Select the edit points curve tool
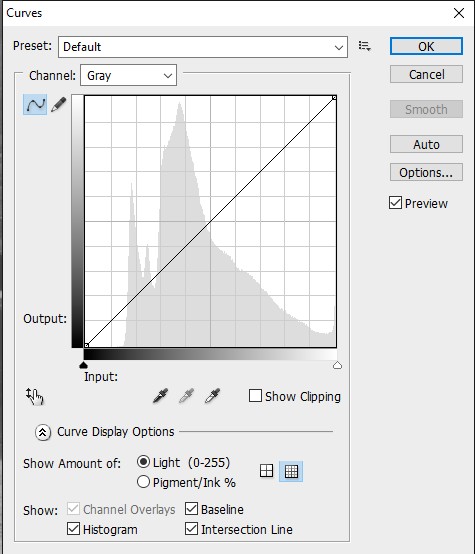 point(35,105)
